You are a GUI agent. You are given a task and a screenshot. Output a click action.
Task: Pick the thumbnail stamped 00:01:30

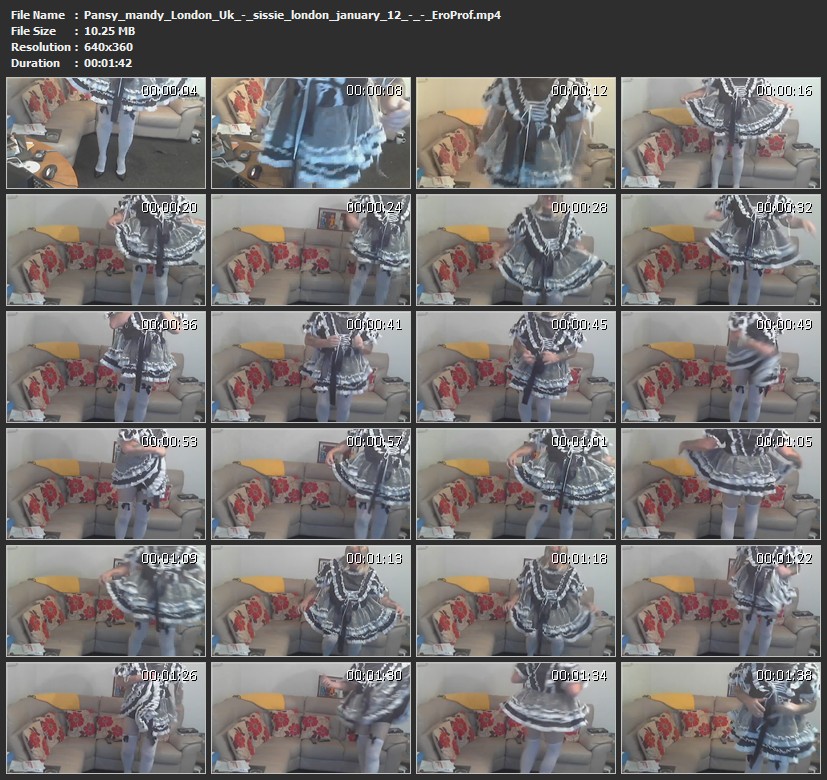pyautogui.click(x=310, y=717)
